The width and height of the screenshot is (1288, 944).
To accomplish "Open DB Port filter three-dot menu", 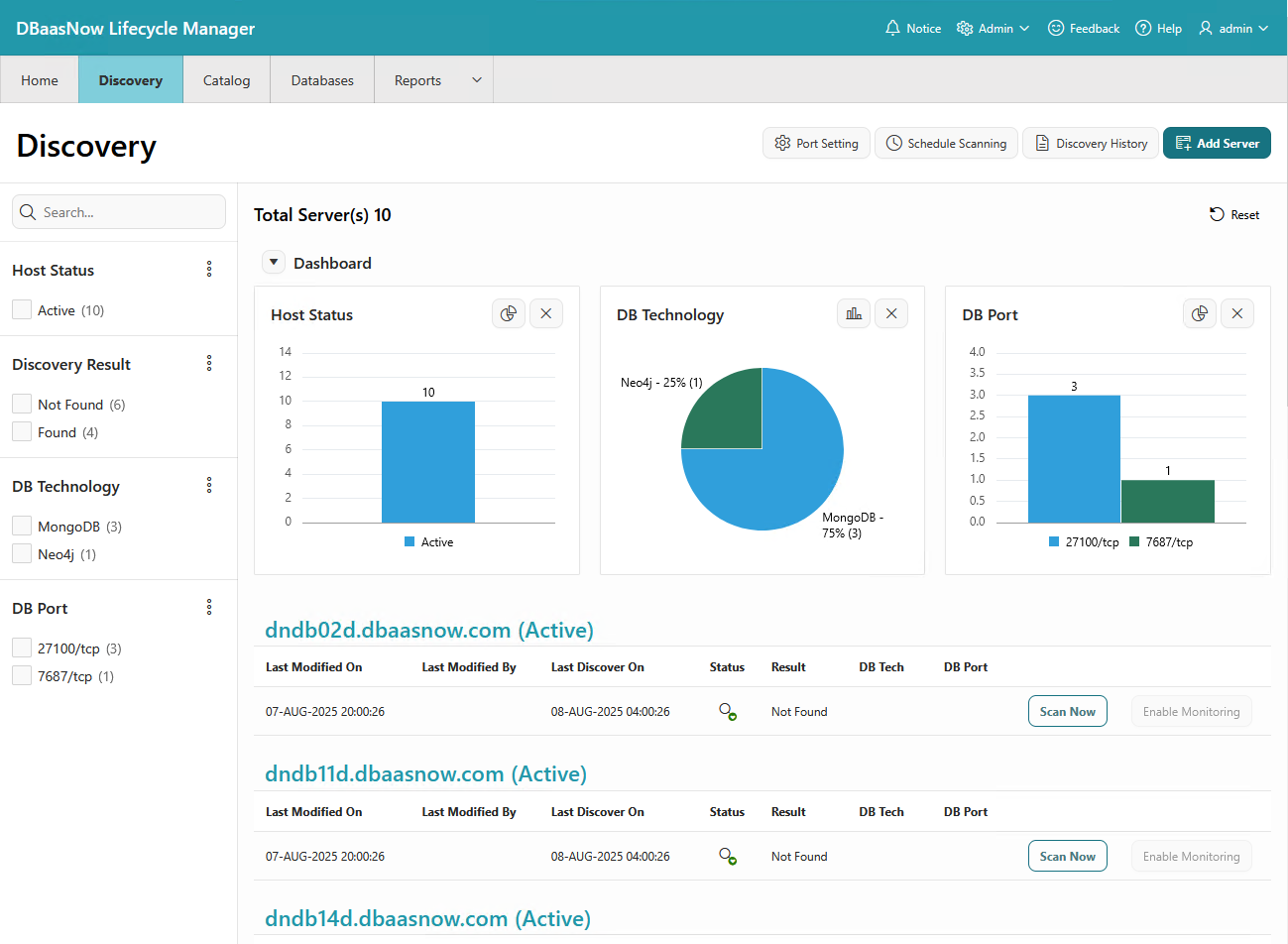I will click(x=209, y=608).
